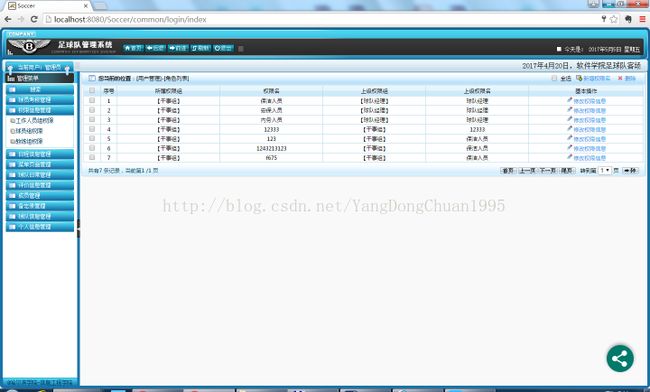Go to 首页 home in the header toolbar

point(133,48)
